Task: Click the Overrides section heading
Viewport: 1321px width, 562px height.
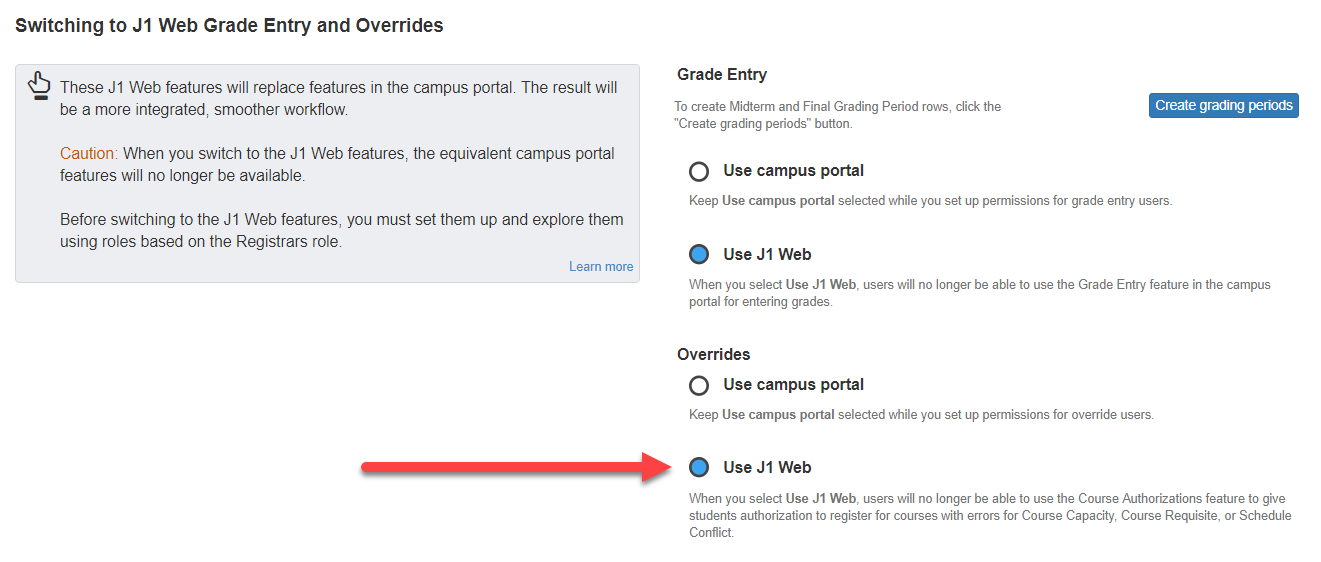Action: click(713, 354)
